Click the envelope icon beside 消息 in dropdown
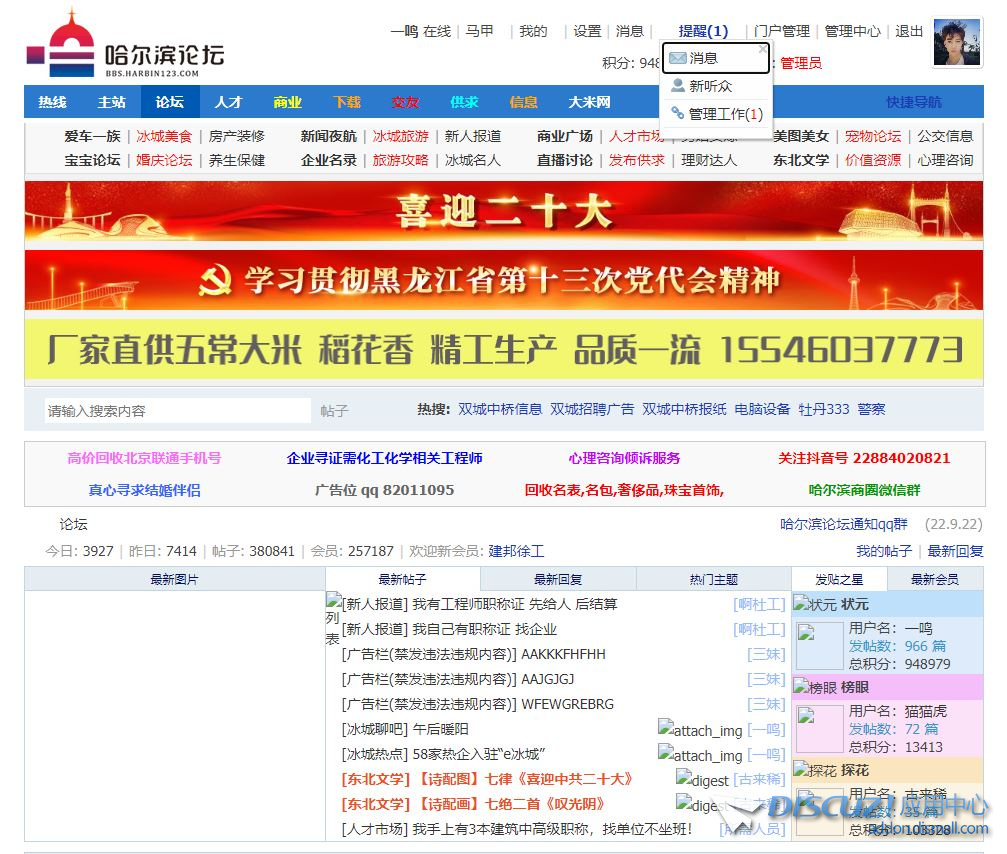1007x854 pixels. (x=677, y=58)
